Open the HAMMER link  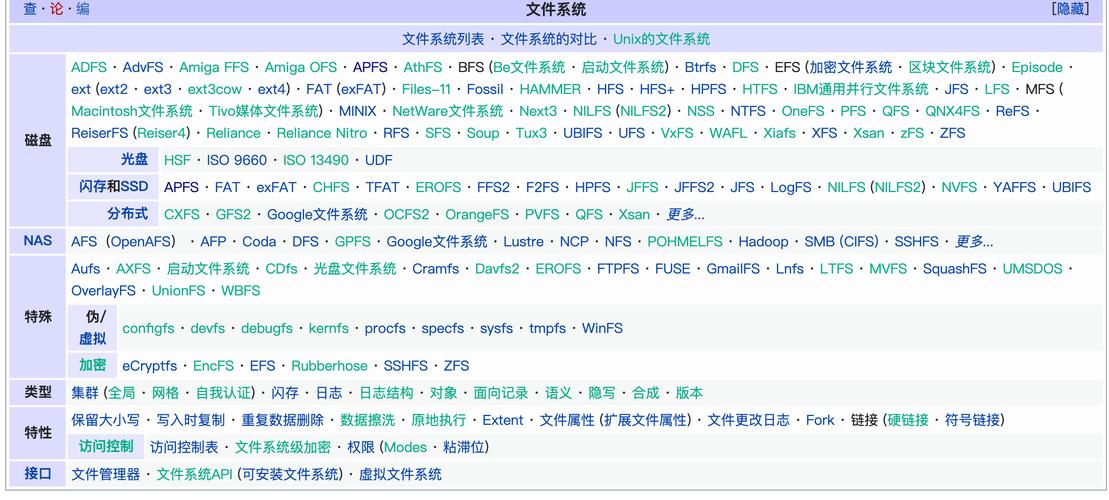[x=550, y=89]
